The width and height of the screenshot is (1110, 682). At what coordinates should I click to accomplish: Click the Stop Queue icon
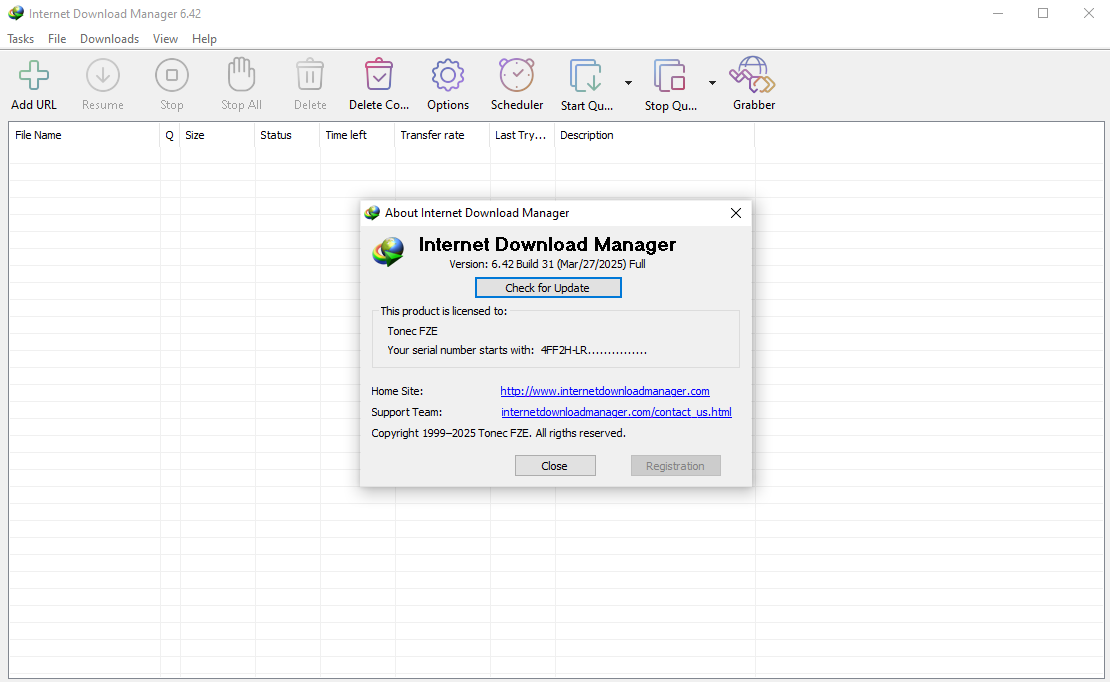pos(670,77)
